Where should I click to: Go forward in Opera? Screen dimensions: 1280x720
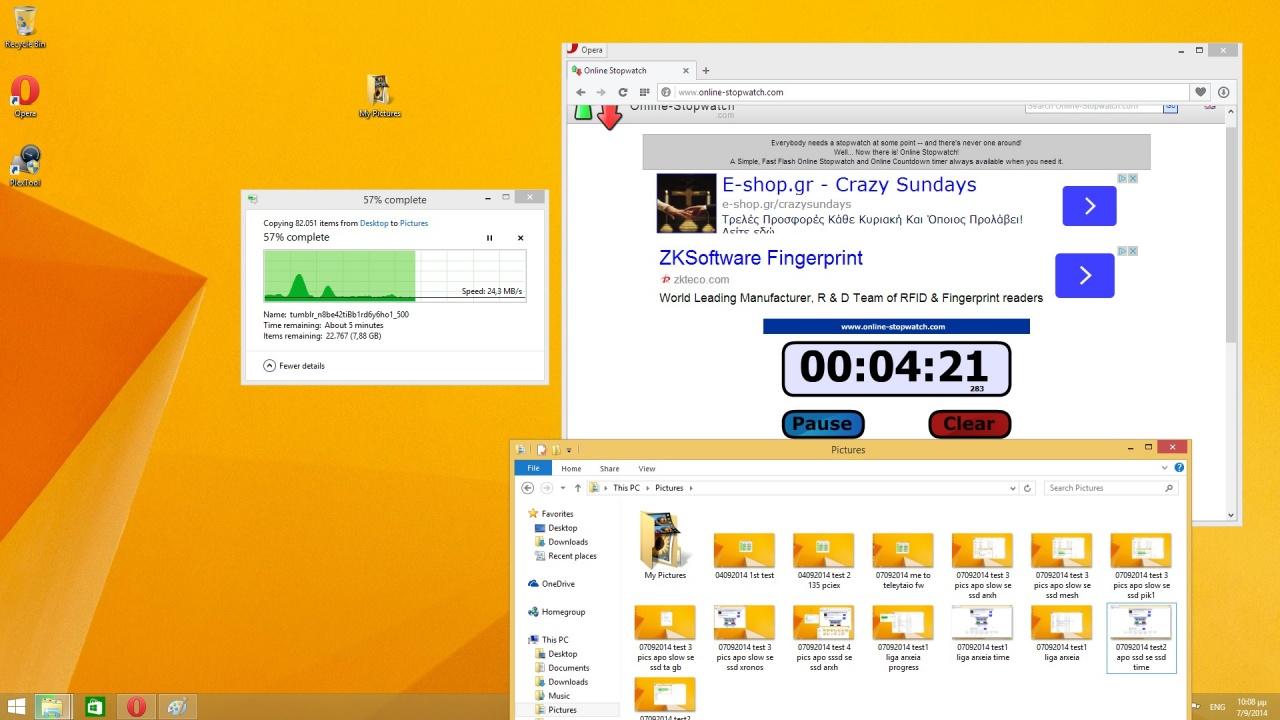pyautogui.click(x=601, y=92)
